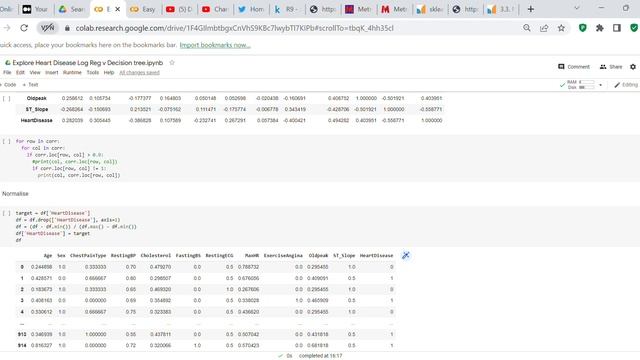The image size is (640, 360).
Task: Switch to the second YouTube tab
Action: click(216, 9)
